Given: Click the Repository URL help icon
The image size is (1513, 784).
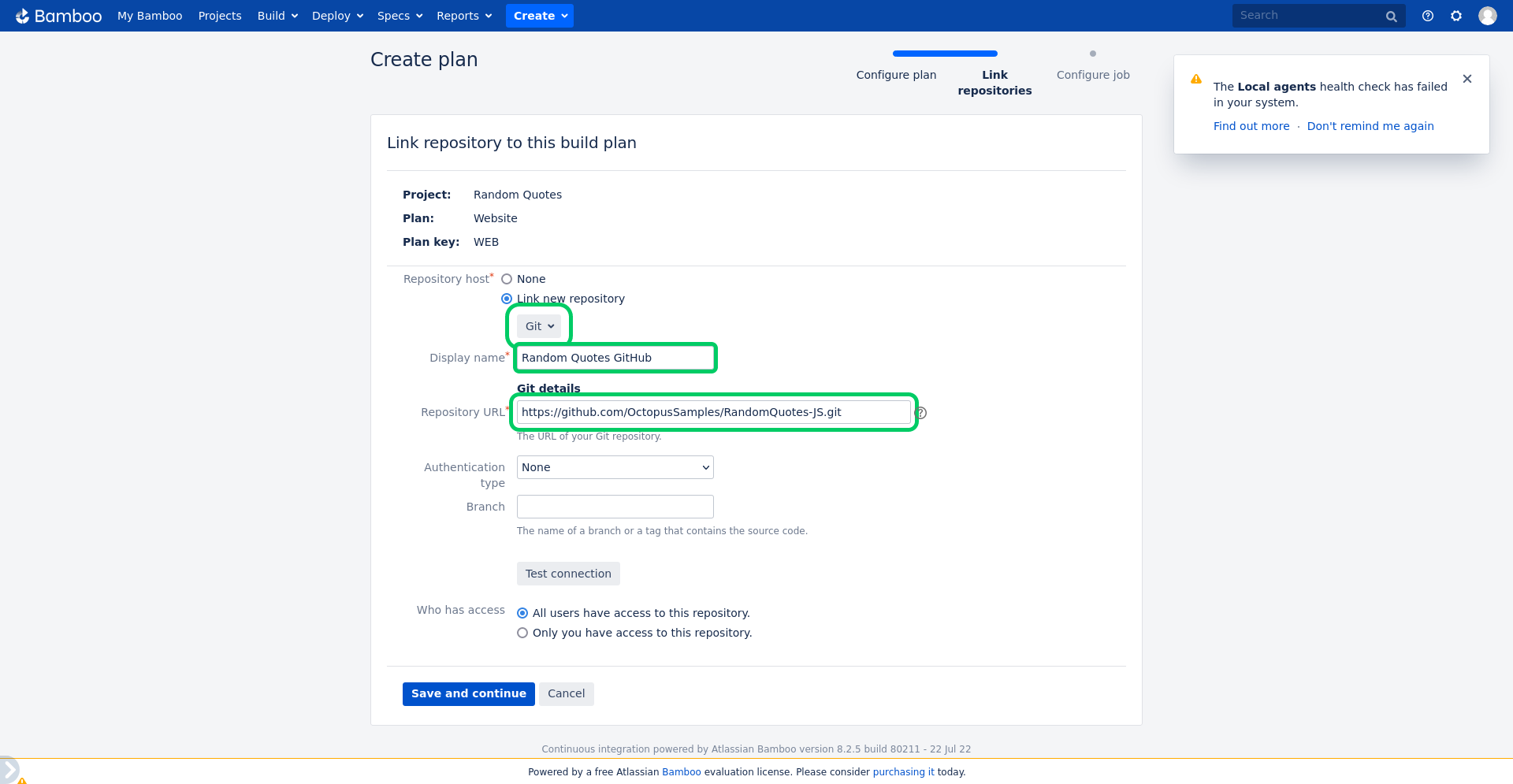Looking at the screenshot, I should [920, 413].
